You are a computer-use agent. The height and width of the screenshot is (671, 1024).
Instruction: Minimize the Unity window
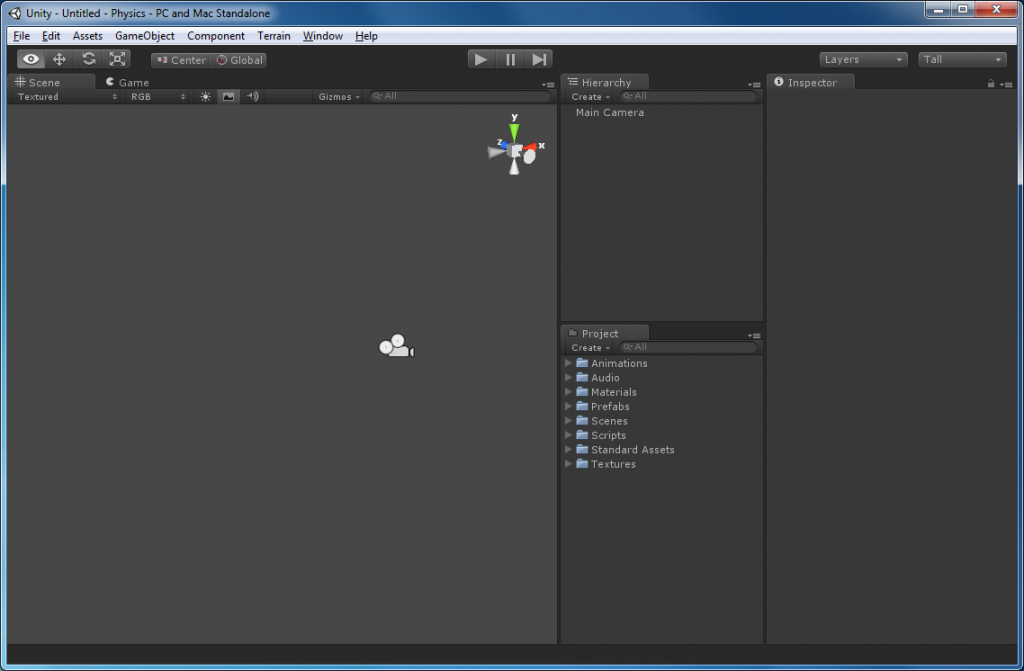coord(938,9)
